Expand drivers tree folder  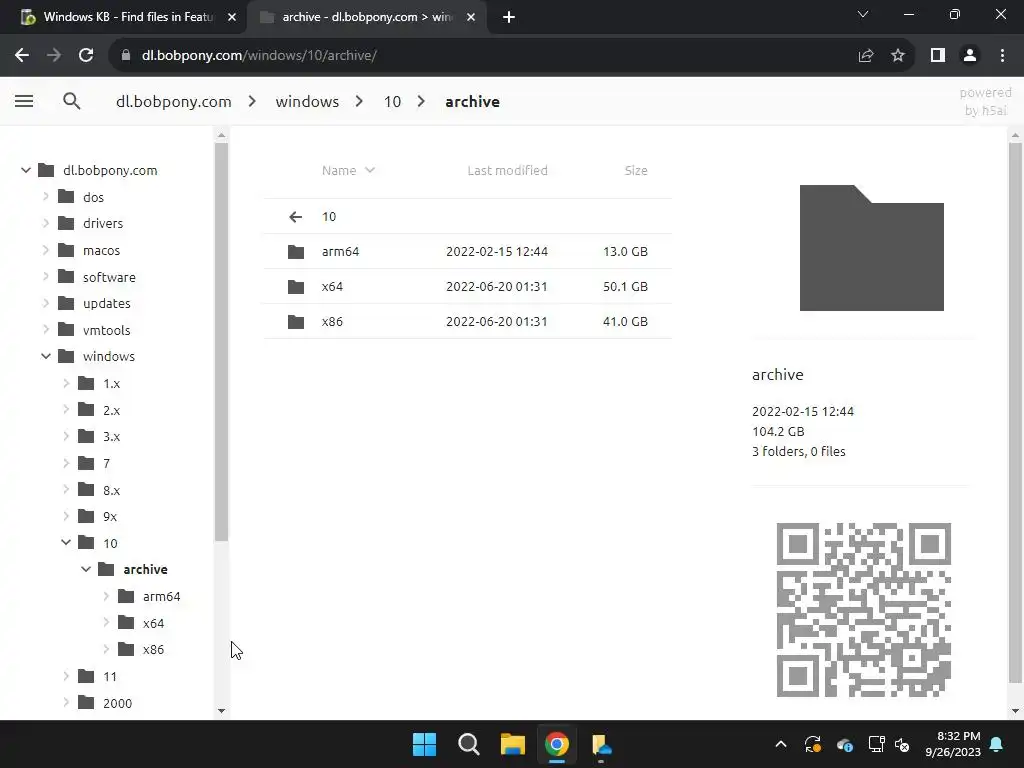coord(46,223)
